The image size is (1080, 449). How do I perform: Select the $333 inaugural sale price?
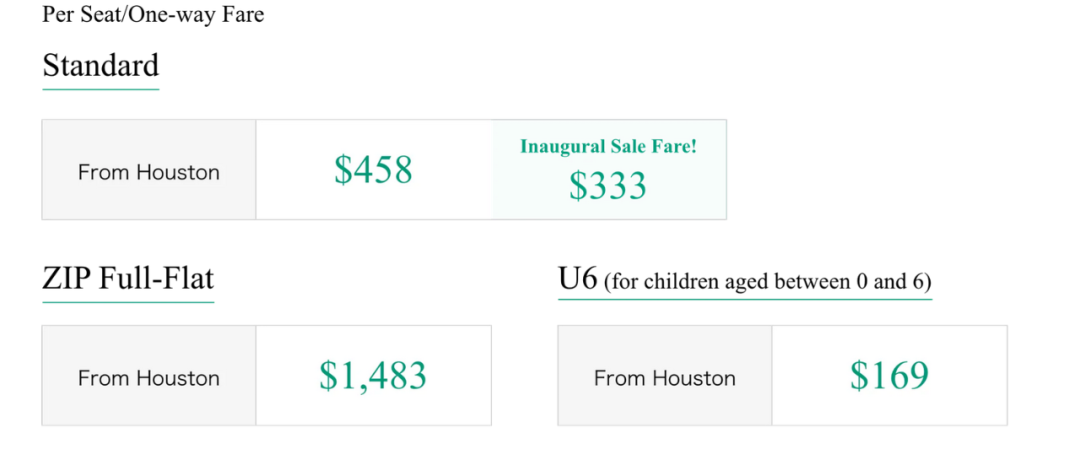point(608,186)
